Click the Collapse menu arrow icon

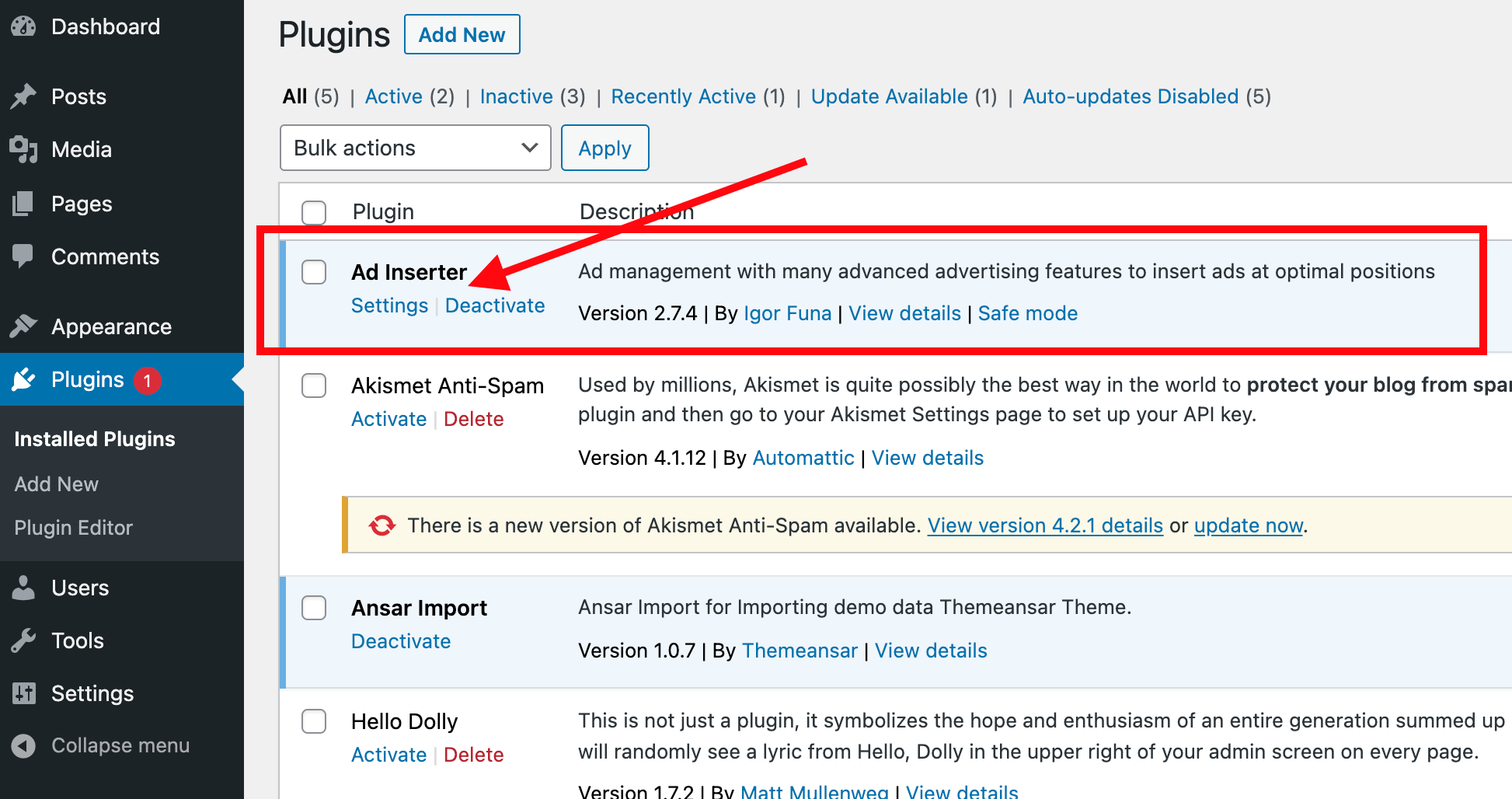click(x=23, y=745)
